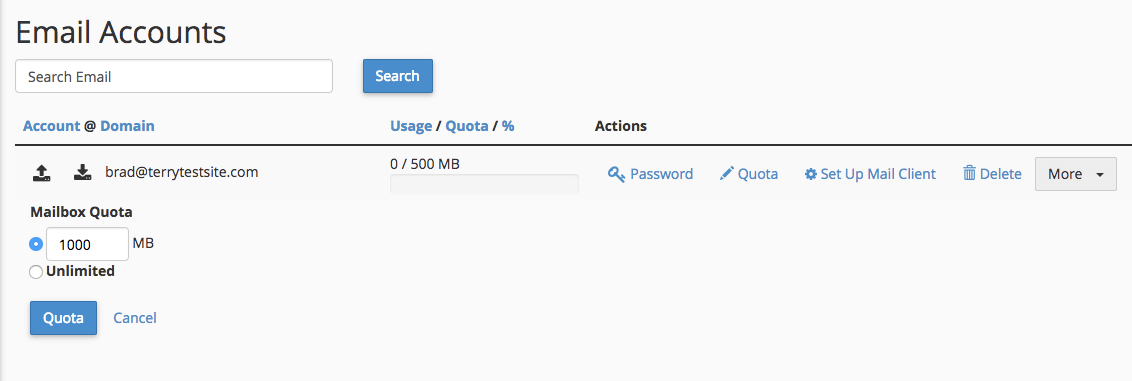Sort by the Quota column header
1132x381 pixels.
pos(466,126)
